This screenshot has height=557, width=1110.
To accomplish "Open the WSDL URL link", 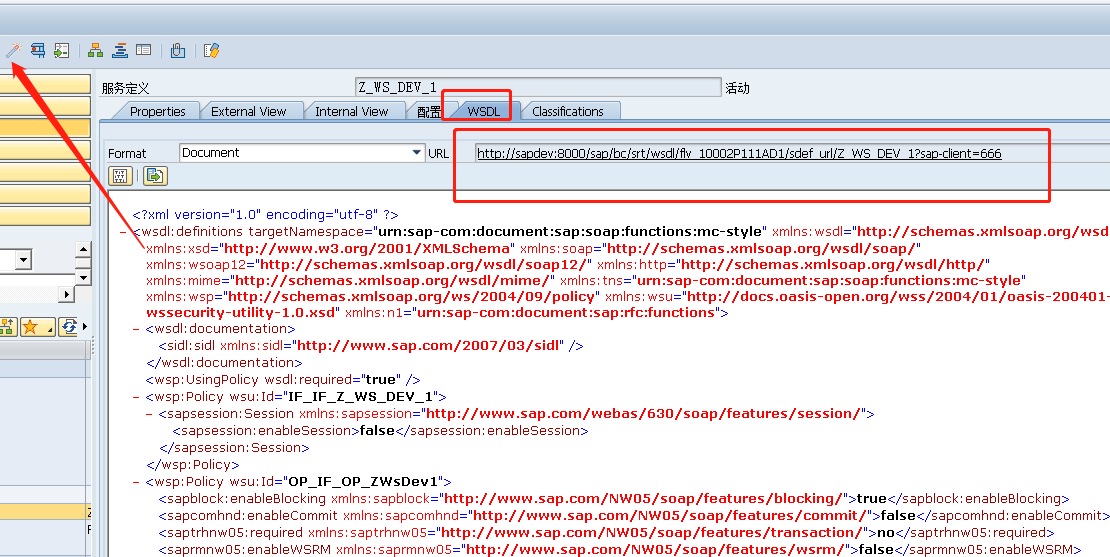I will point(738,154).
